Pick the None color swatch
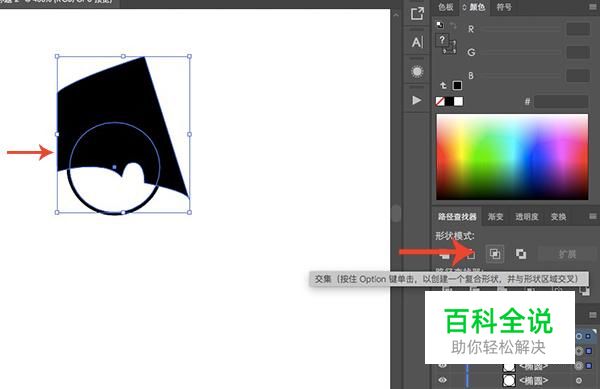The height and width of the screenshot is (389, 600). (x=440, y=101)
